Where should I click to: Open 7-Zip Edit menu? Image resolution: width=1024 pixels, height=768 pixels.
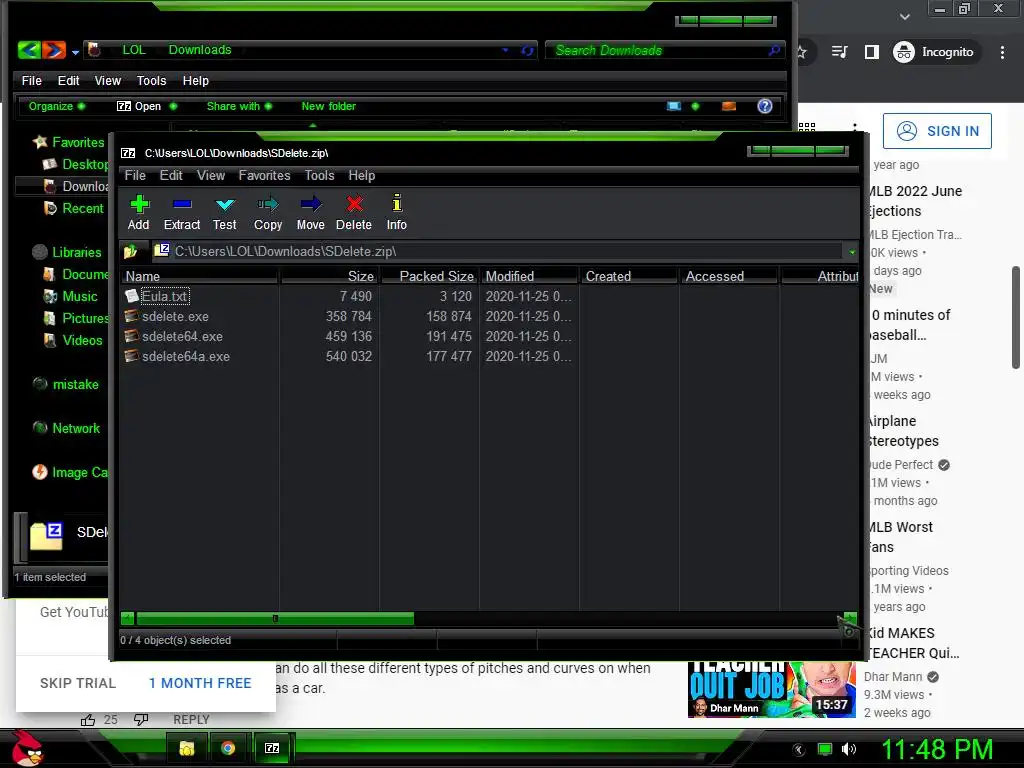click(171, 176)
